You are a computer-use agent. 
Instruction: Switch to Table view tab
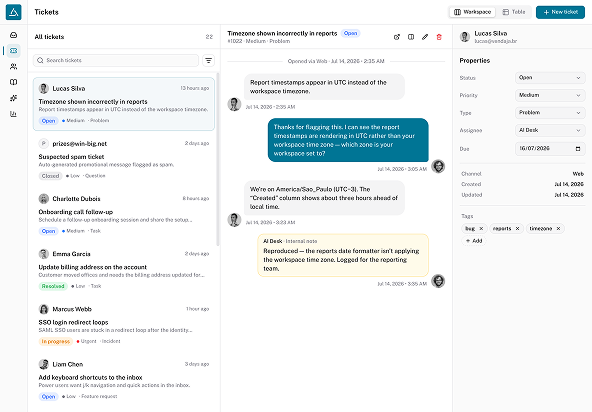click(514, 12)
